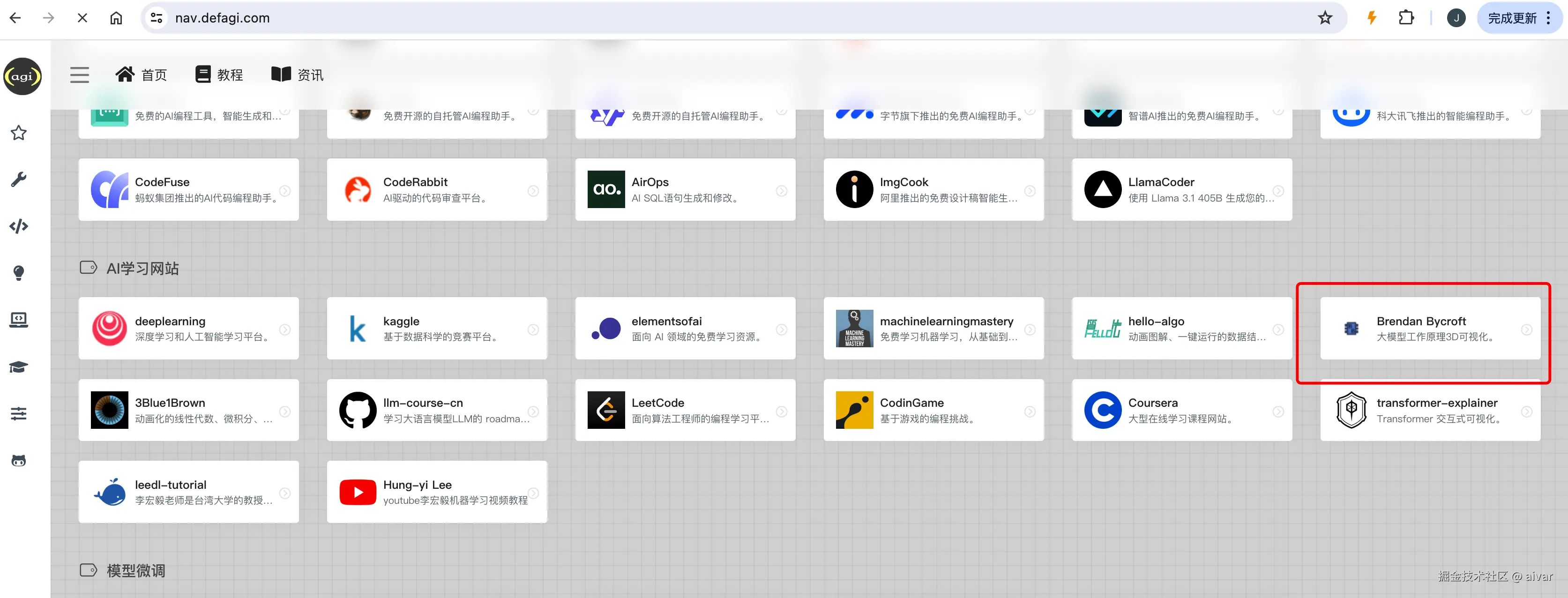Click the monitor sidebar icon
Screen dimensions: 1568x598
tap(19, 320)
